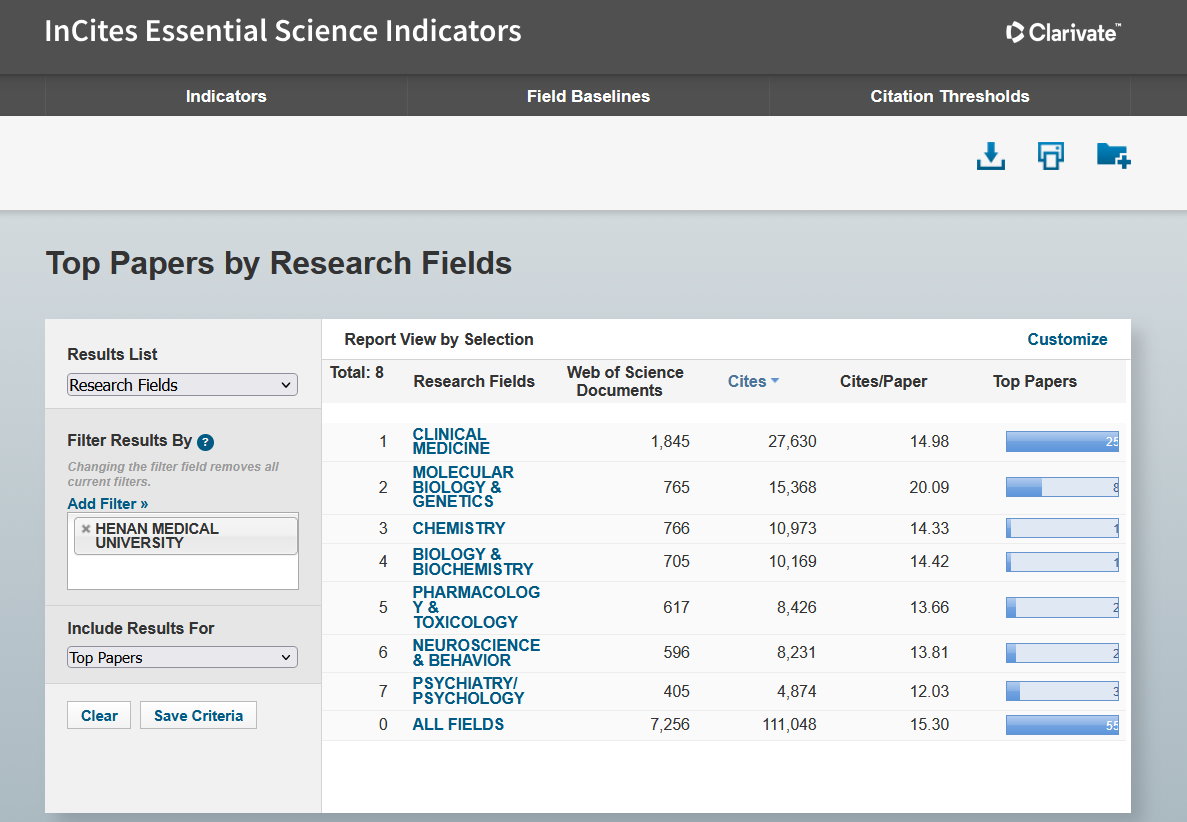This screenshot has width=1187, height=822.
Task: Go to the Citation Thresholds tab
Action: tap(949, 97)
